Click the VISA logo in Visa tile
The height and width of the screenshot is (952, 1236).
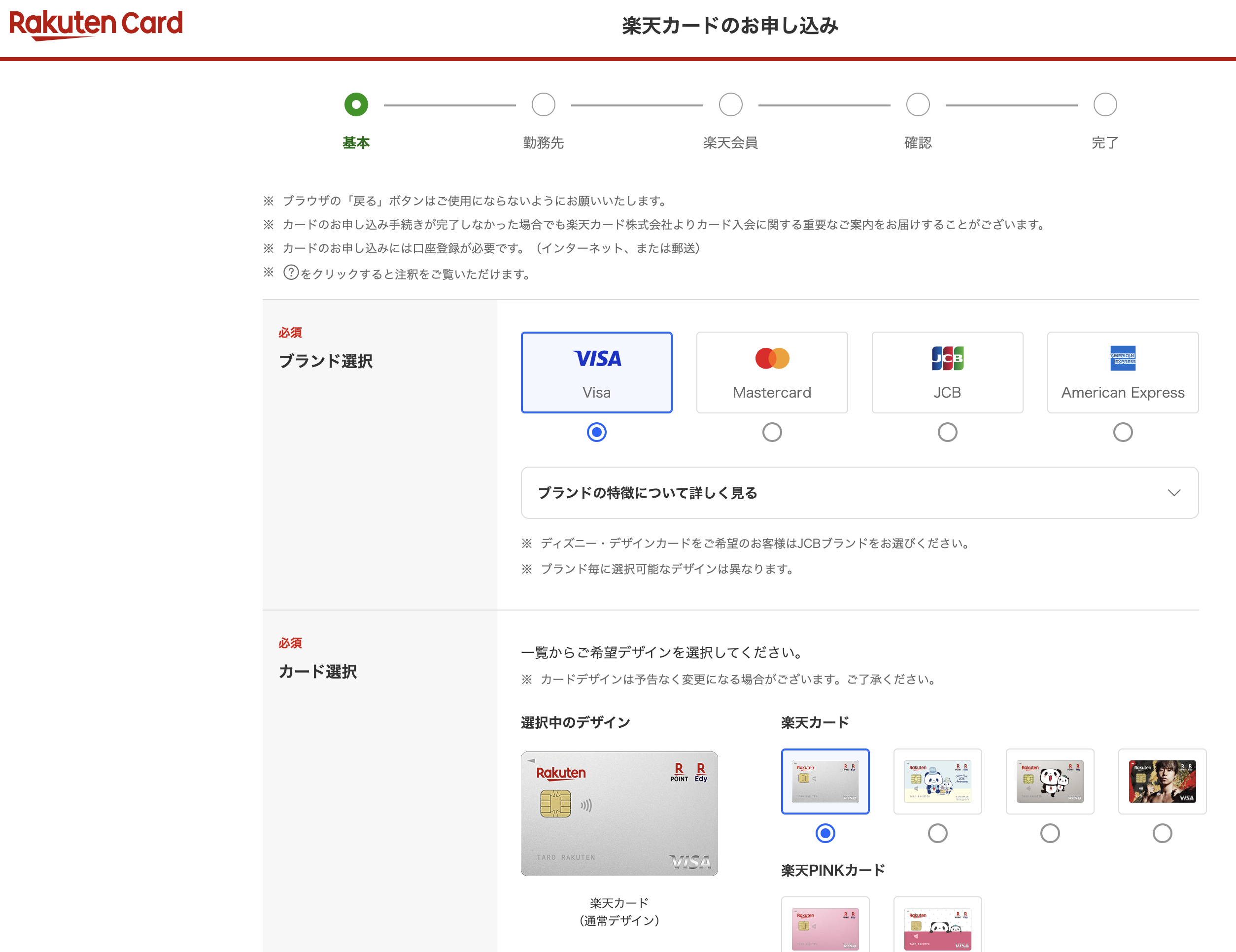tap(597, 358)
